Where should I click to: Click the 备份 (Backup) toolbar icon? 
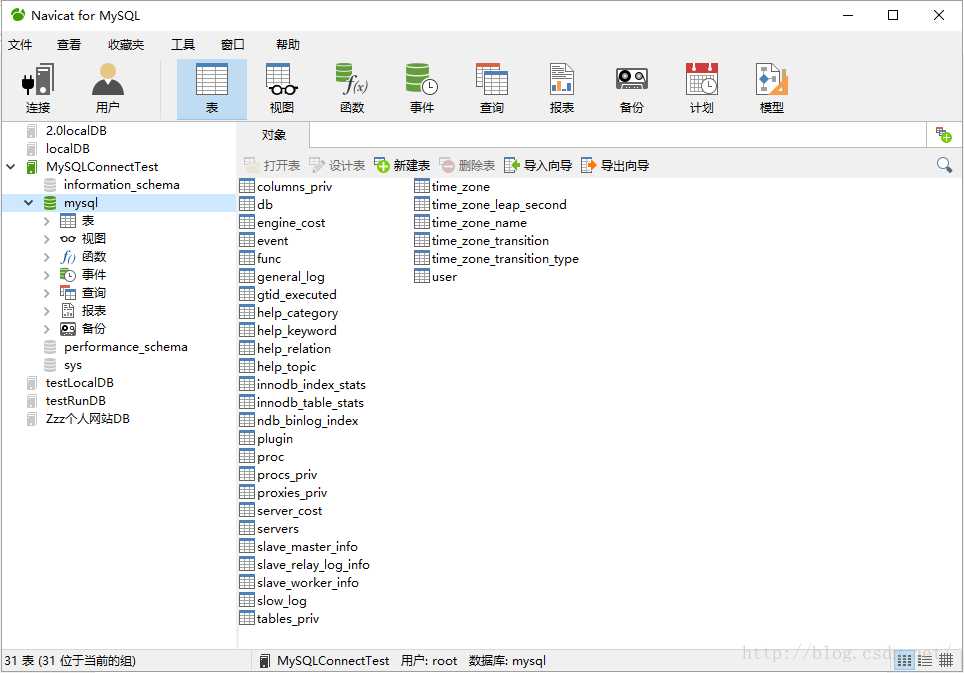coord(631,89)
